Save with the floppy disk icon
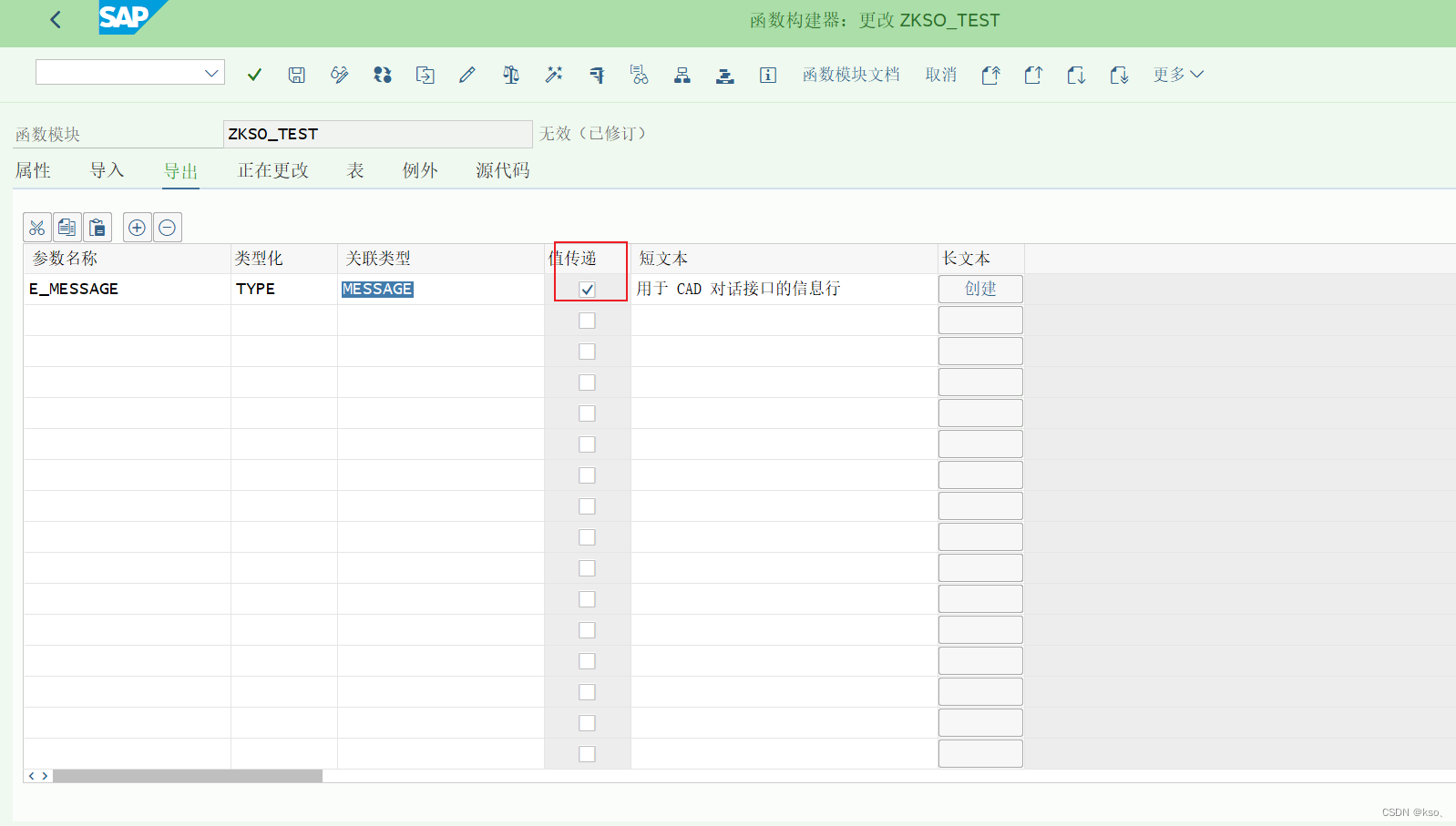 click(297, 75)
